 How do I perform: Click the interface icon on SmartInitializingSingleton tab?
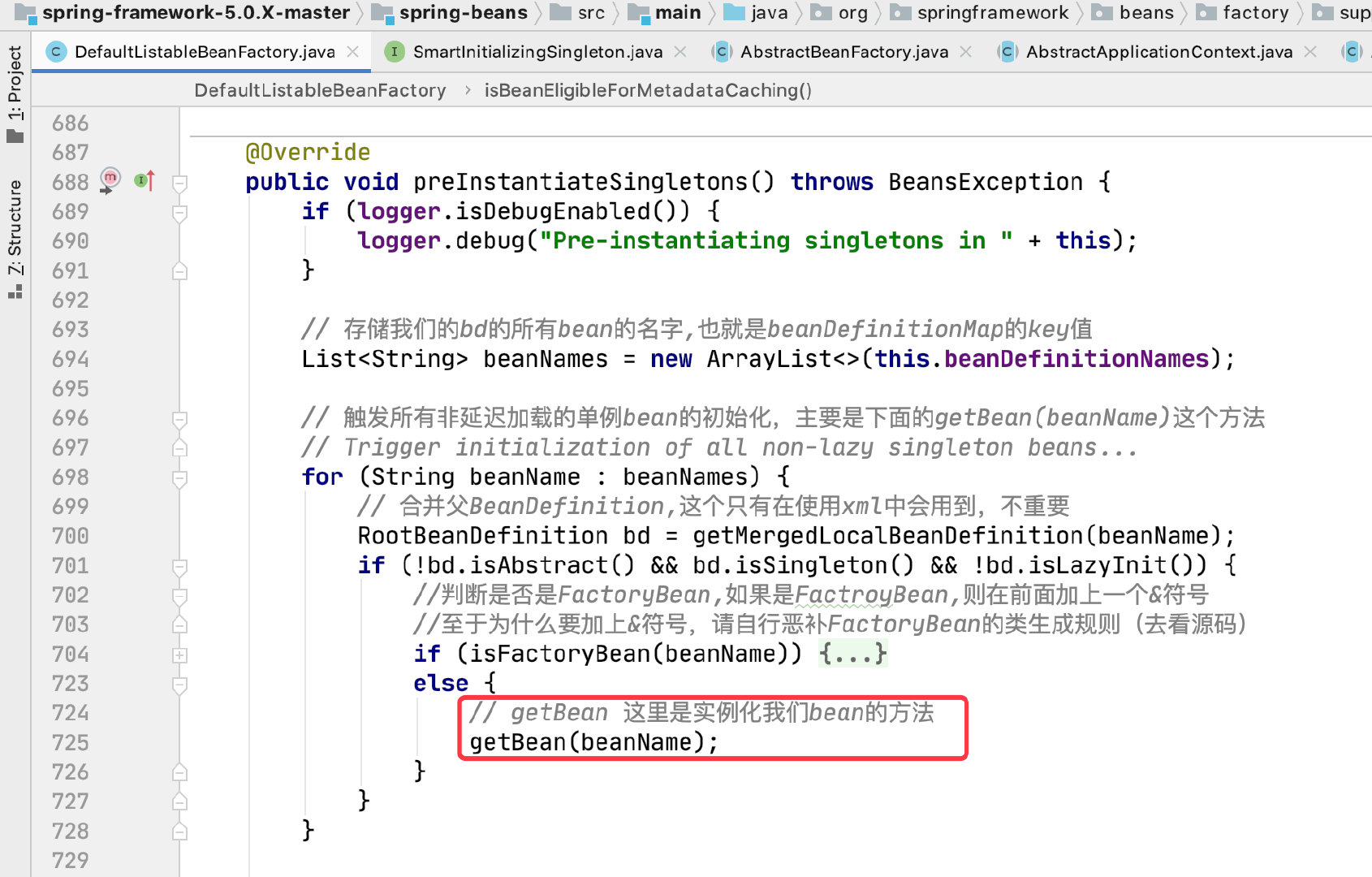tap(395, 52)
